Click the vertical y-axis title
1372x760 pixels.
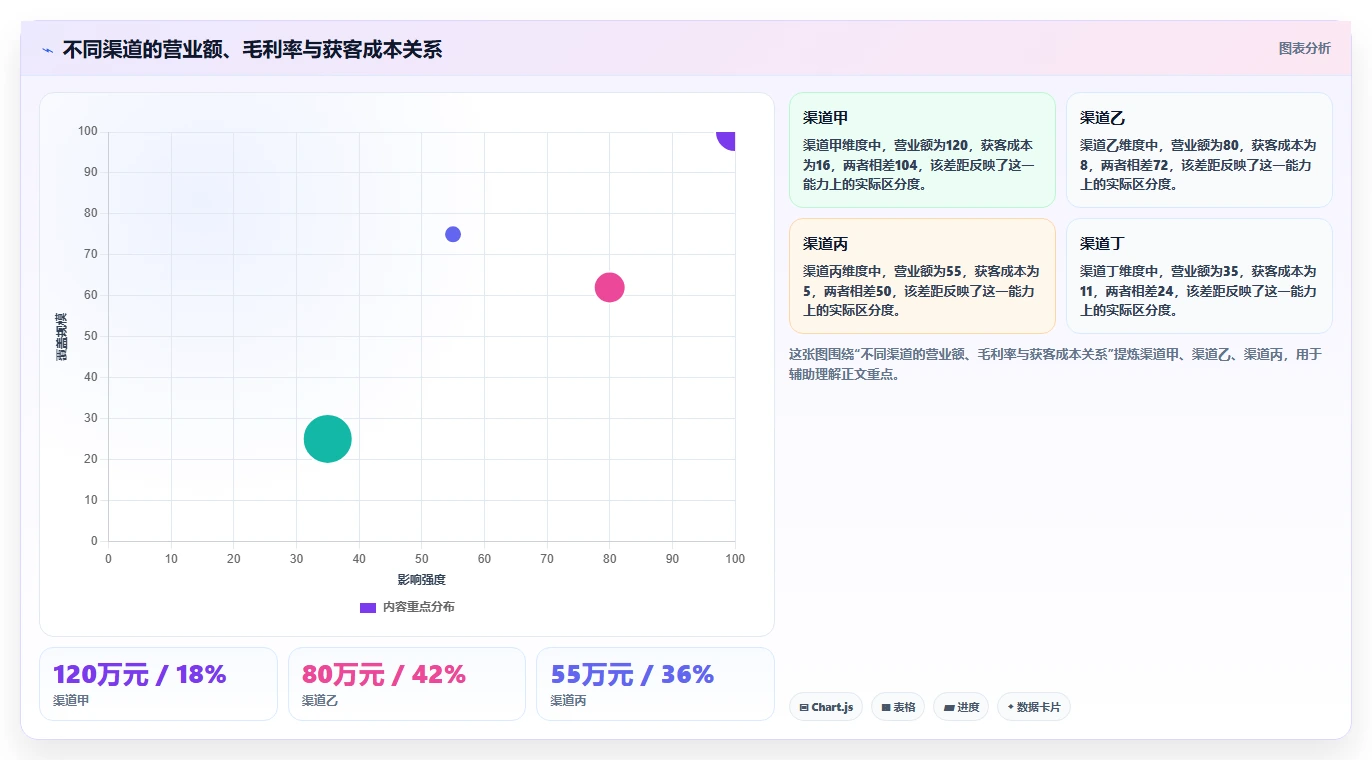click(x=62, y=337)
